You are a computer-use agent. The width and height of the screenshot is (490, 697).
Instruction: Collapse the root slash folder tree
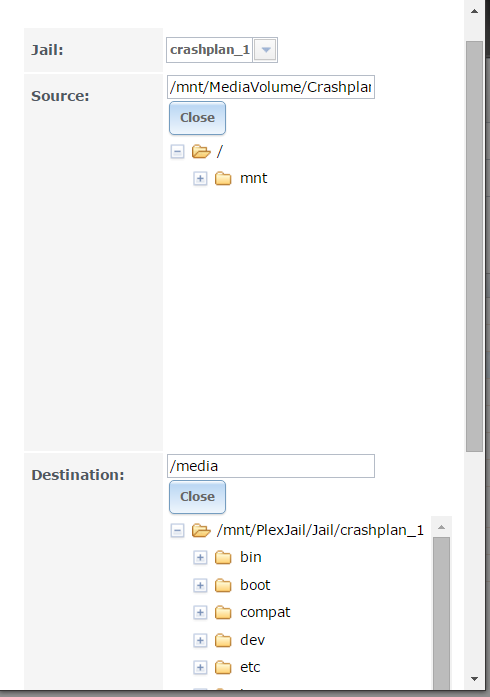[177, 152]
